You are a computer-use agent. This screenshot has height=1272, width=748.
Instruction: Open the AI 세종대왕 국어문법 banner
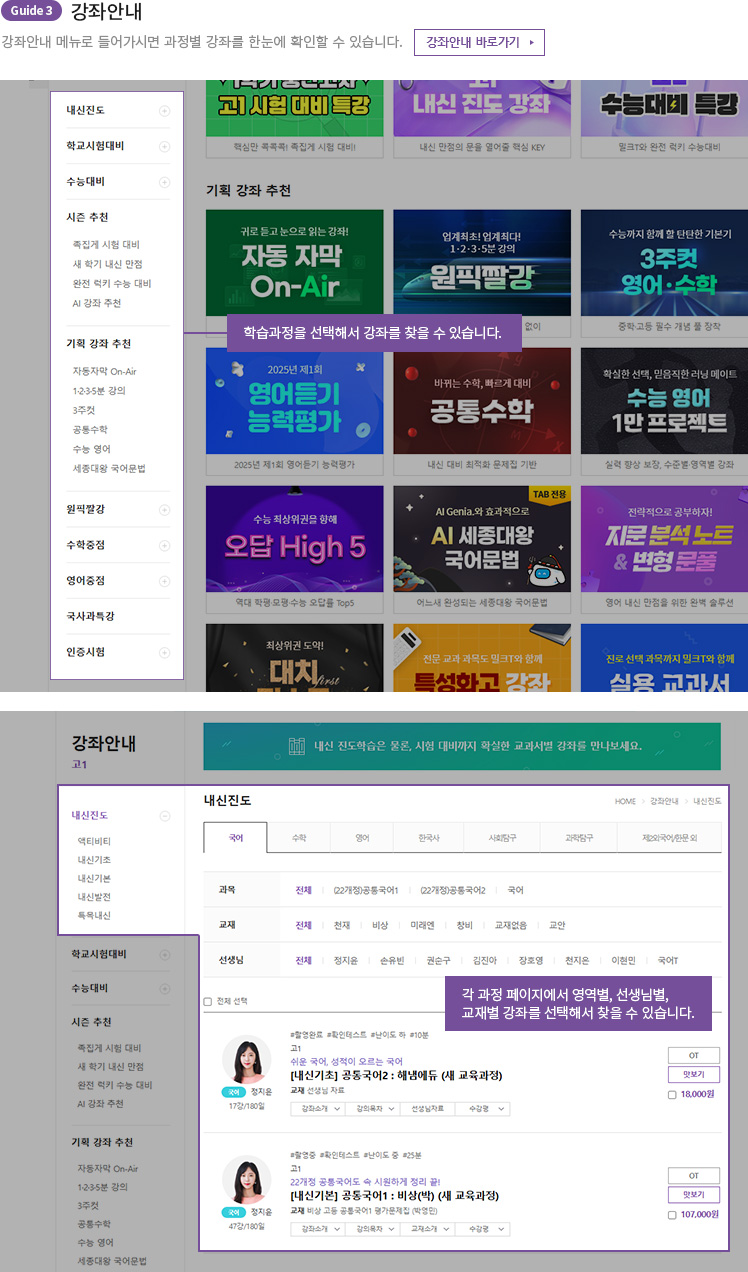(x=482, y=540)
